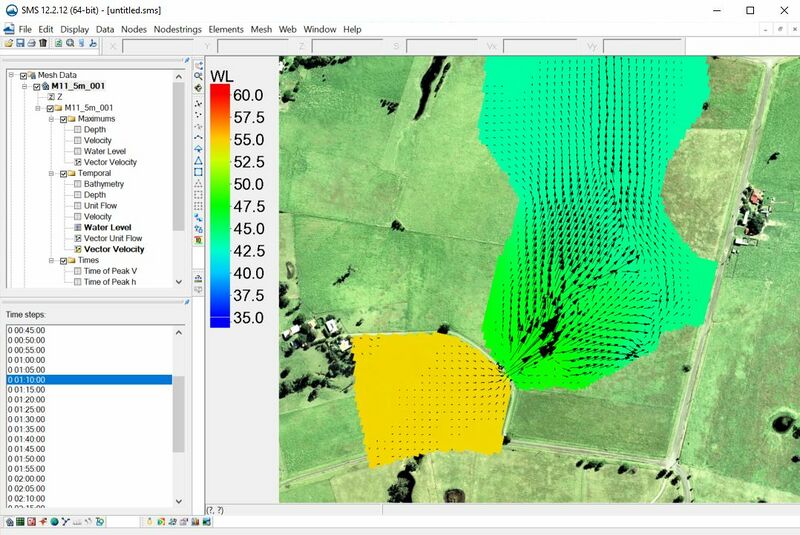Screen dimensions: 800x535
Task: Select time step 0 01:30:00
Action: 27,419
